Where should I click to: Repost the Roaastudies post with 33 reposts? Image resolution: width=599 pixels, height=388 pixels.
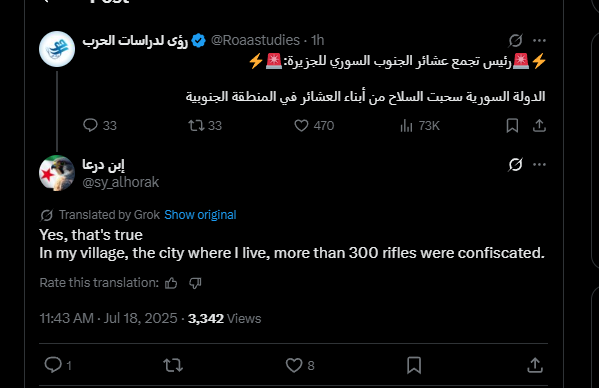[205, 125]
